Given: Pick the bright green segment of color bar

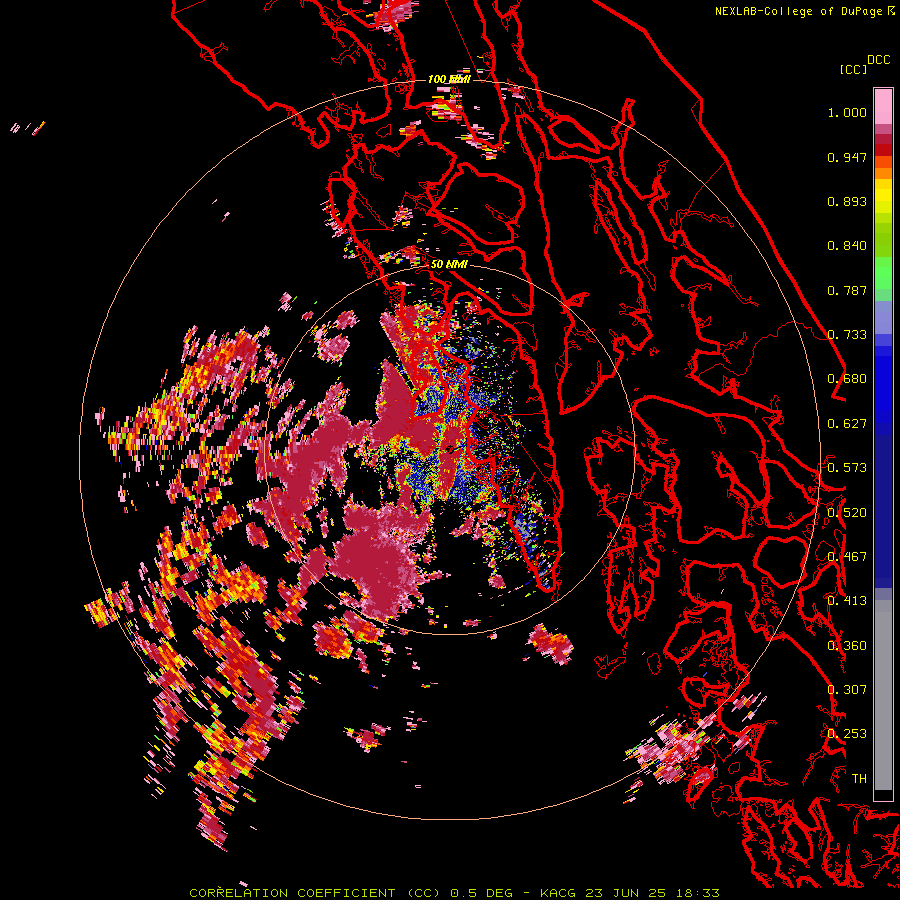Looking at the screenshot, I should click(x=883, y=273).
